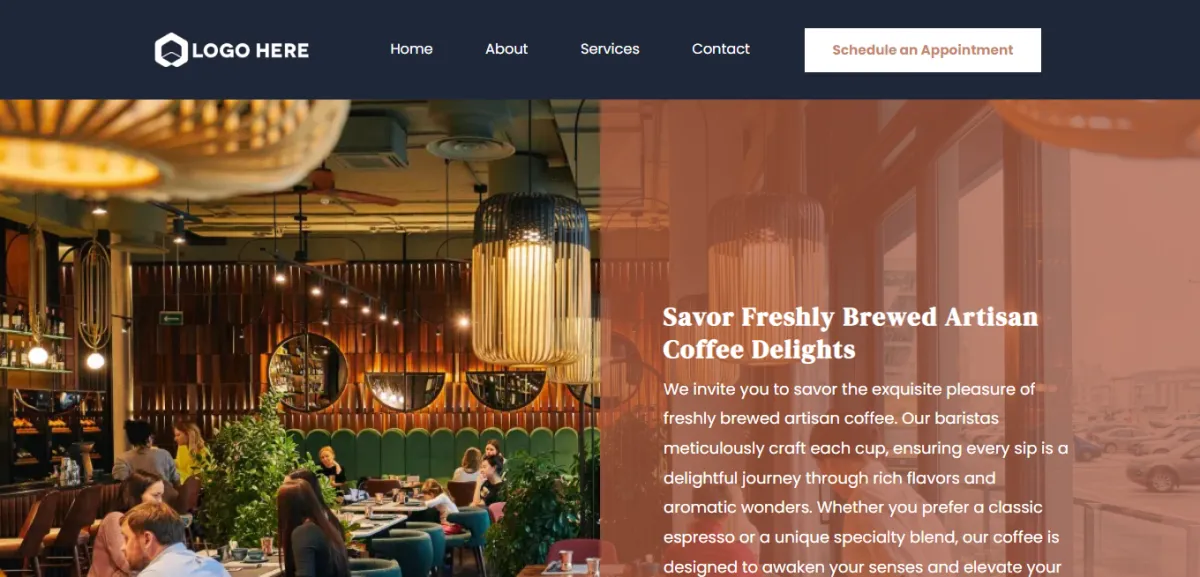Click the green exit sign in the cafe photo

(171, 318)
